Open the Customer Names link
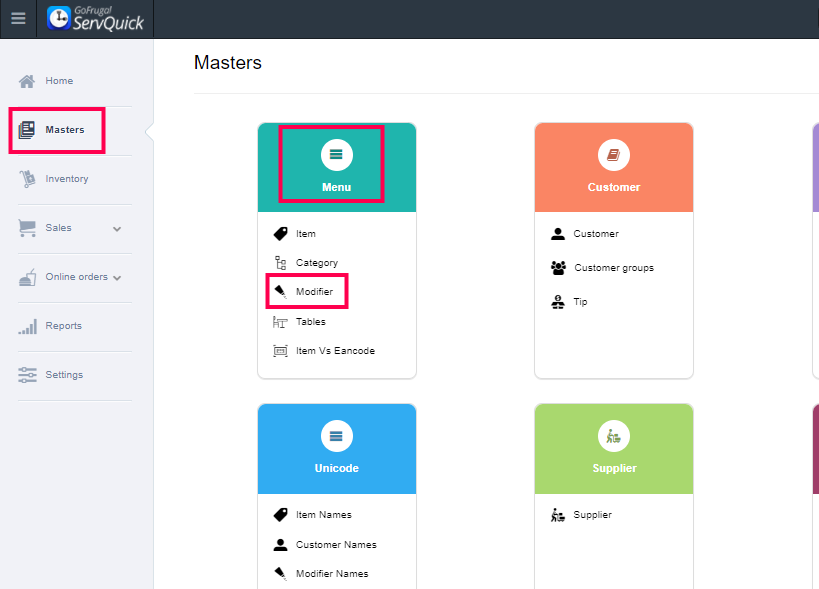 (336, 545)
